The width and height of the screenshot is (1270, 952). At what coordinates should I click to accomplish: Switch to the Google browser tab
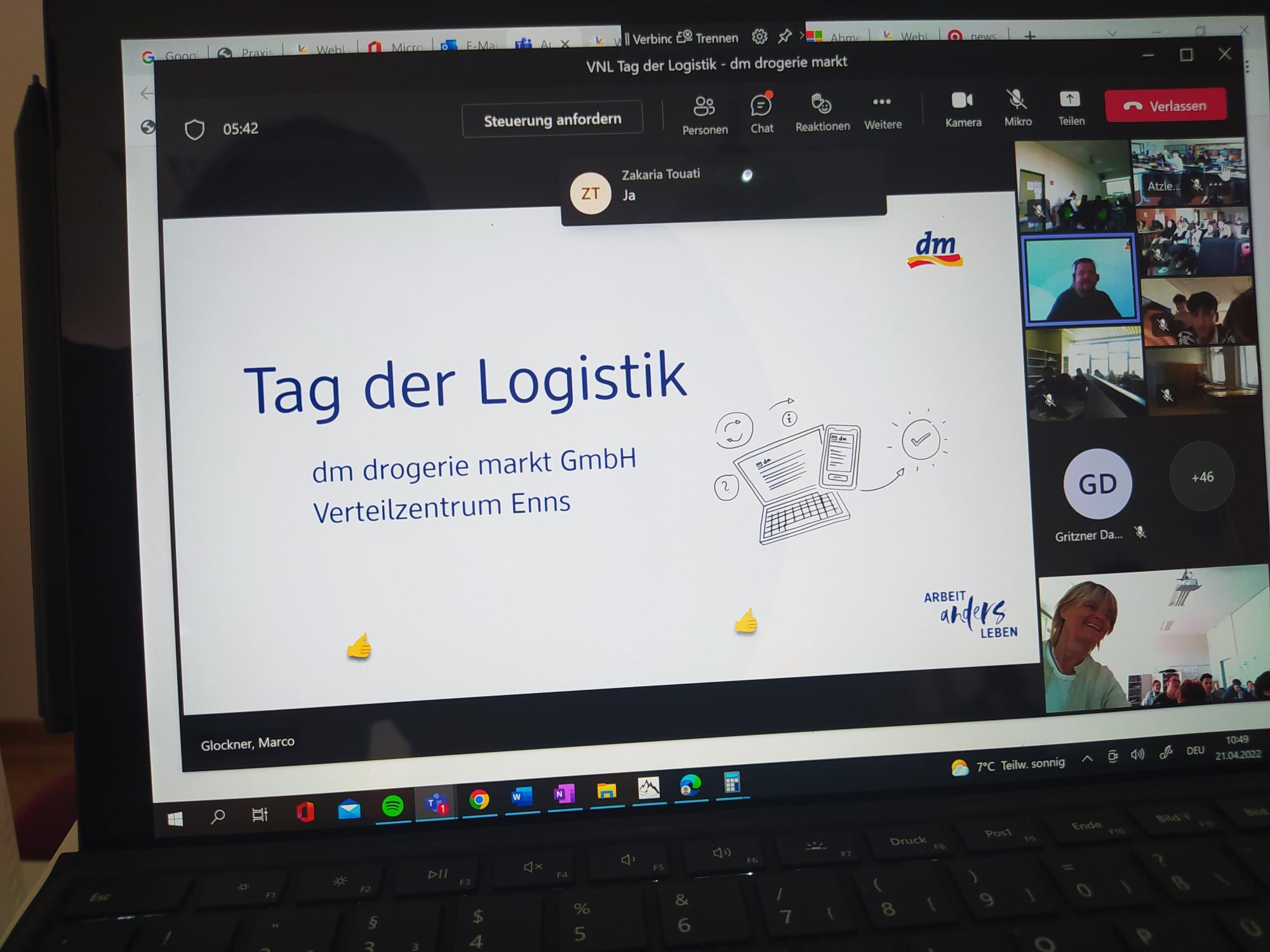pos(168,56)
